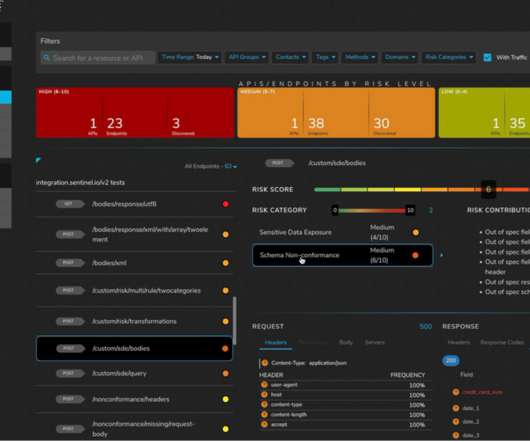Switch to the Response Codes tab
The height and width of the screenshot is (442, 530).
pyautogui.click(x=502, y=343)
